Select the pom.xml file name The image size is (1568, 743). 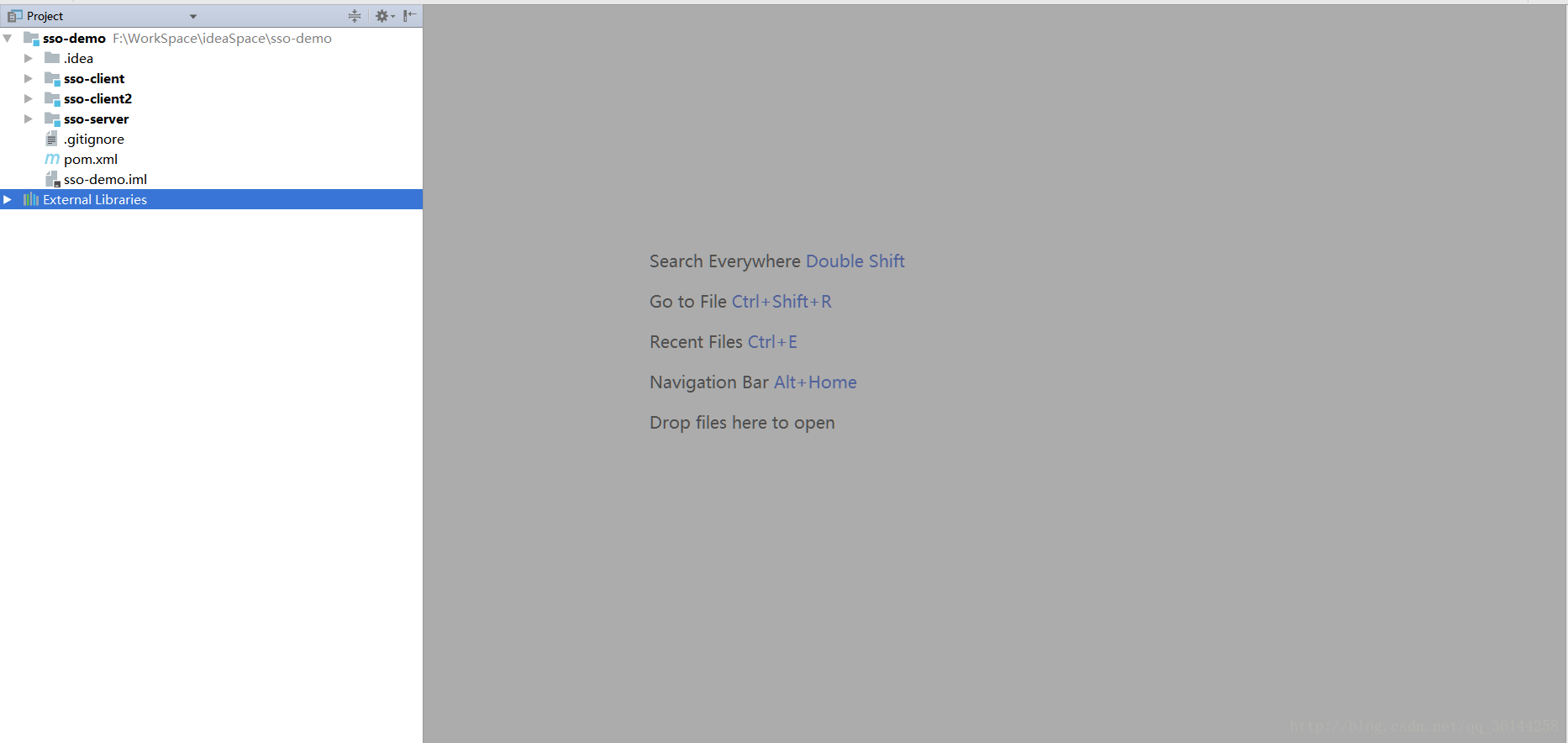(91, 159)
